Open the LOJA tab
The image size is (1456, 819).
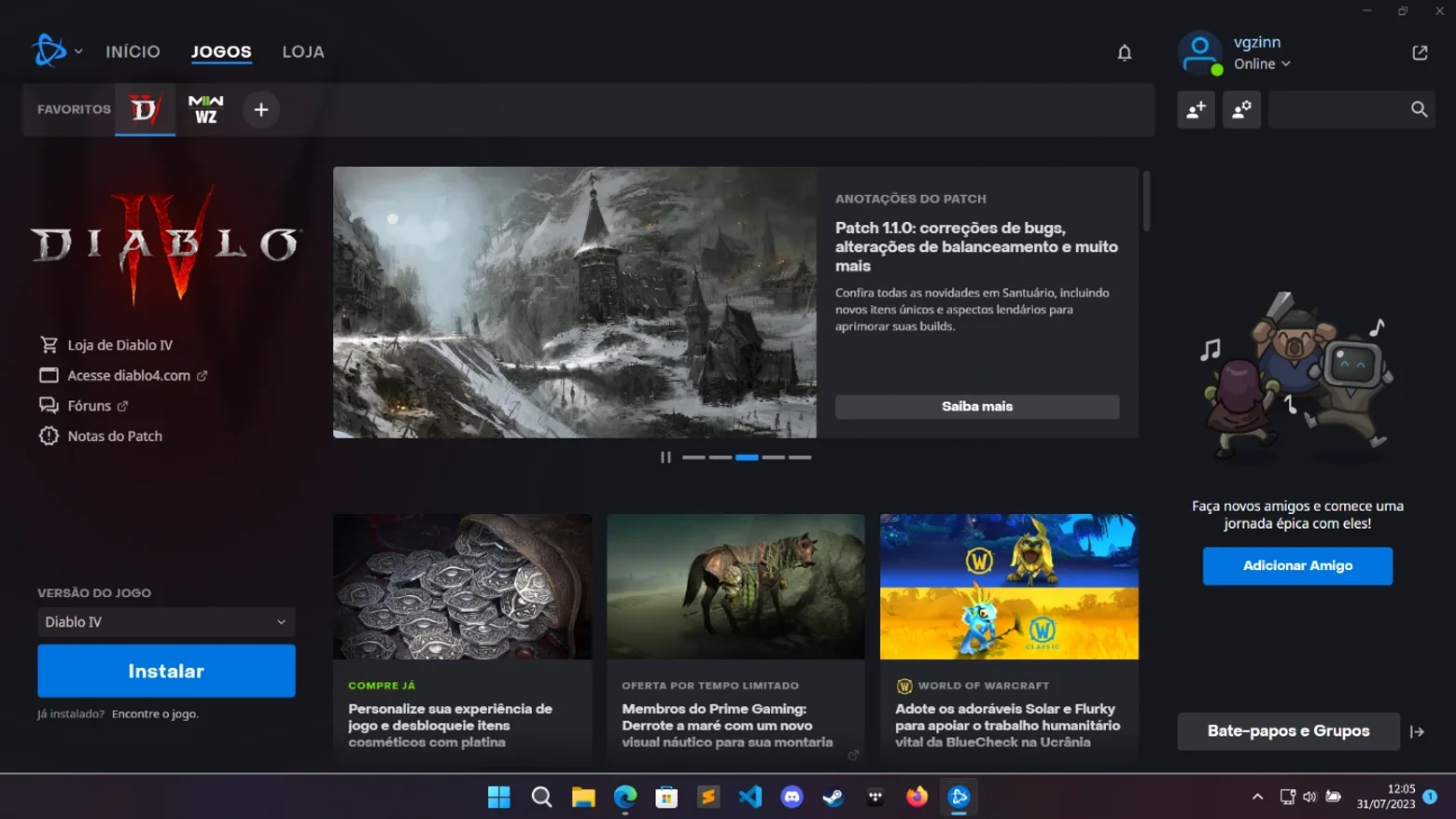(303, 51)
